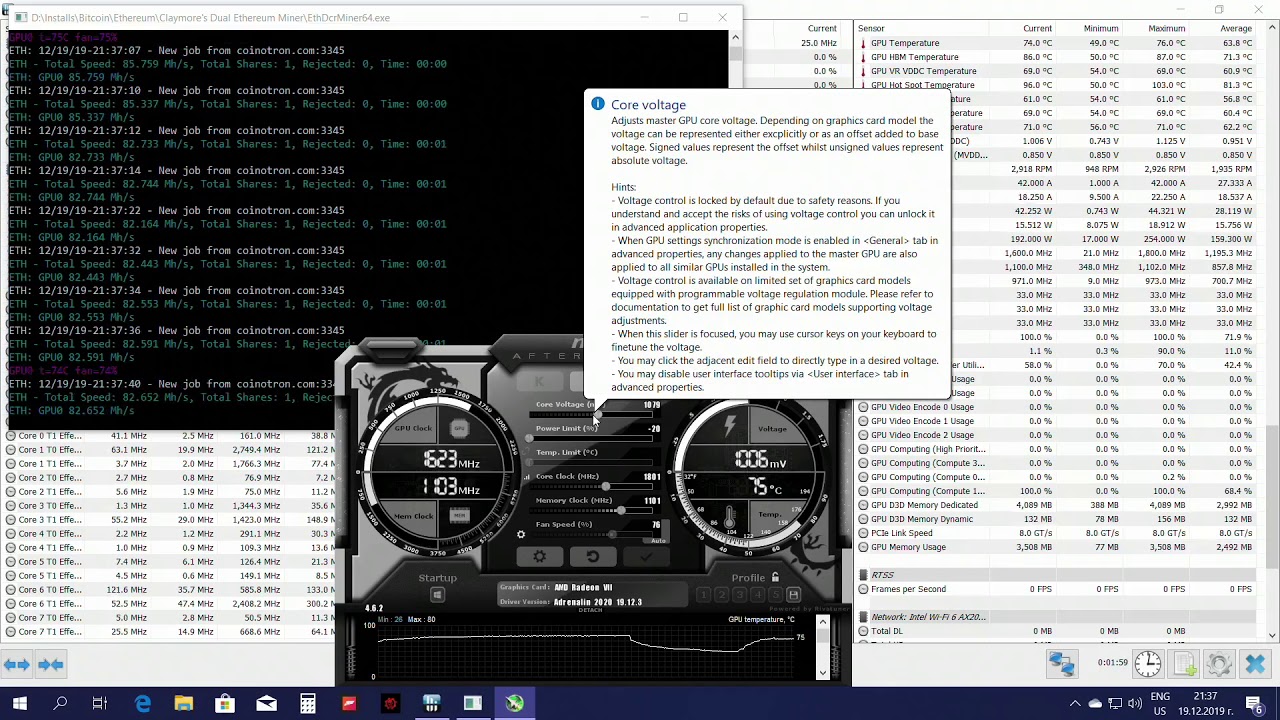Viewport: 1280px width, 720px height.
Task: Click HWiNFO logging start sheet icon
Action: click(1185, 664)
